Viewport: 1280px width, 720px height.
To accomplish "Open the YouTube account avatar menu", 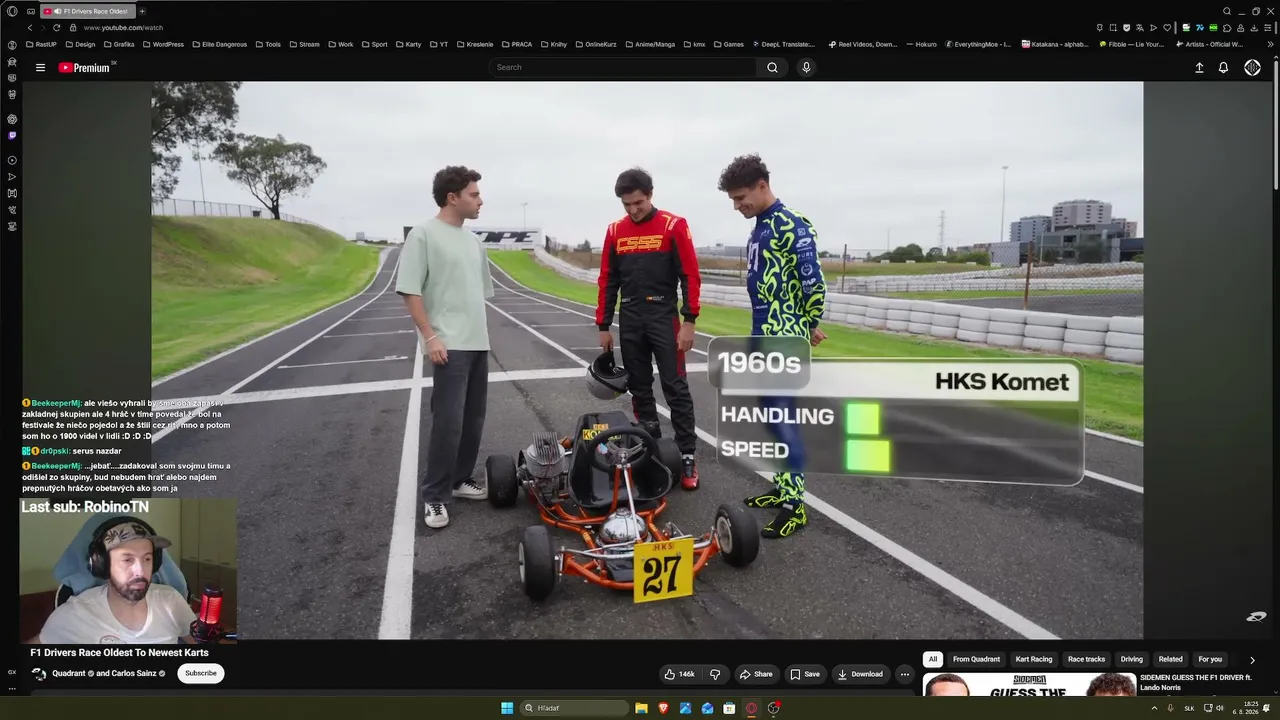I will tap(1252, 68).
